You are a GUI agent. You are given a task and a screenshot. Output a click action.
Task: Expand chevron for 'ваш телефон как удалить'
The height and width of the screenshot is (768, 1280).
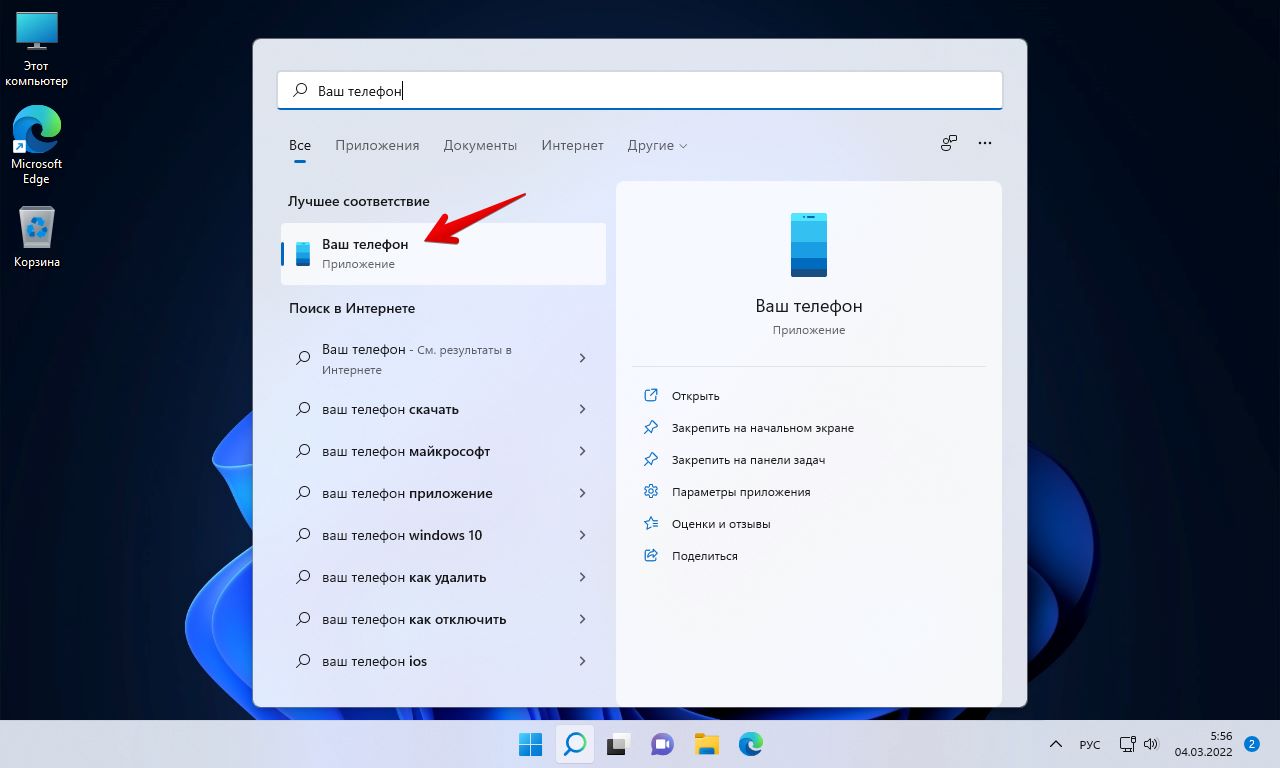tap(583, 577)
